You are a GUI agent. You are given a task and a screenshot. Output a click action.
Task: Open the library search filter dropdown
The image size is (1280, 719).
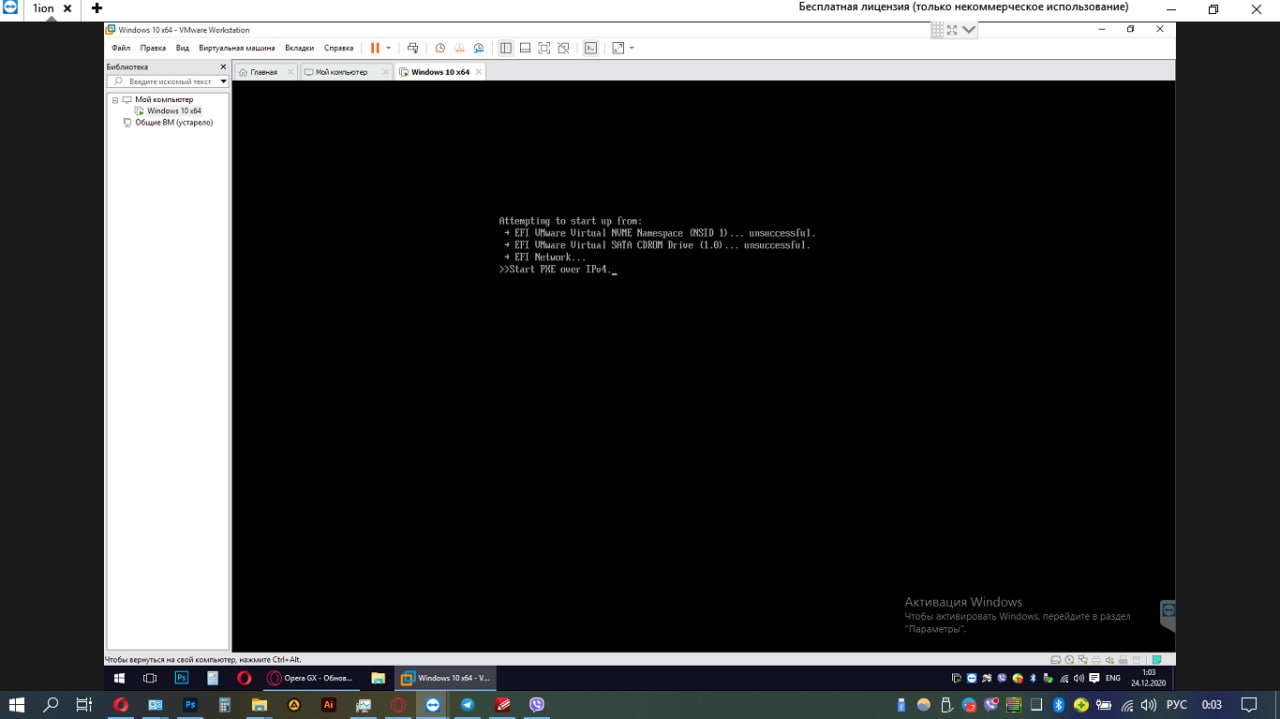pyautogui.click(x=224, y=81)
